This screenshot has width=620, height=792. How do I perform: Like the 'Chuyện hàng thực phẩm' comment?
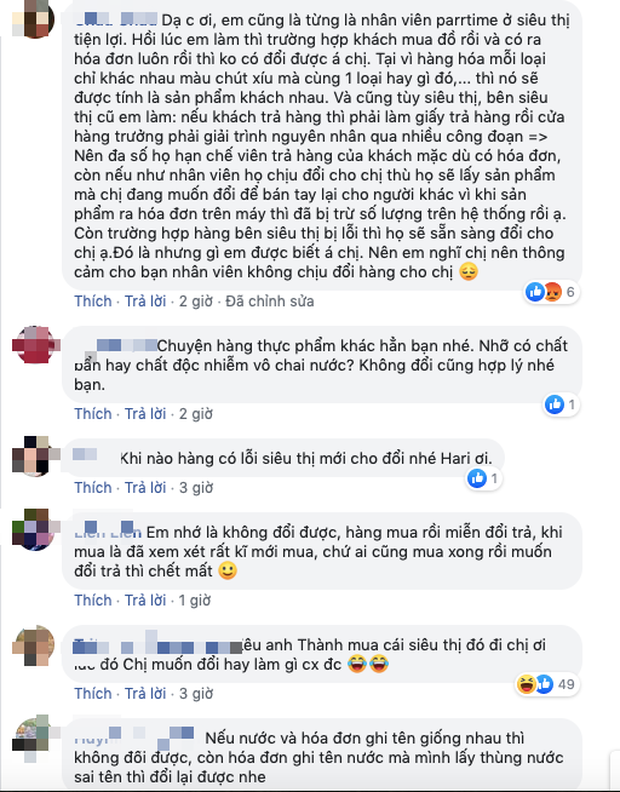click(93, 414)
